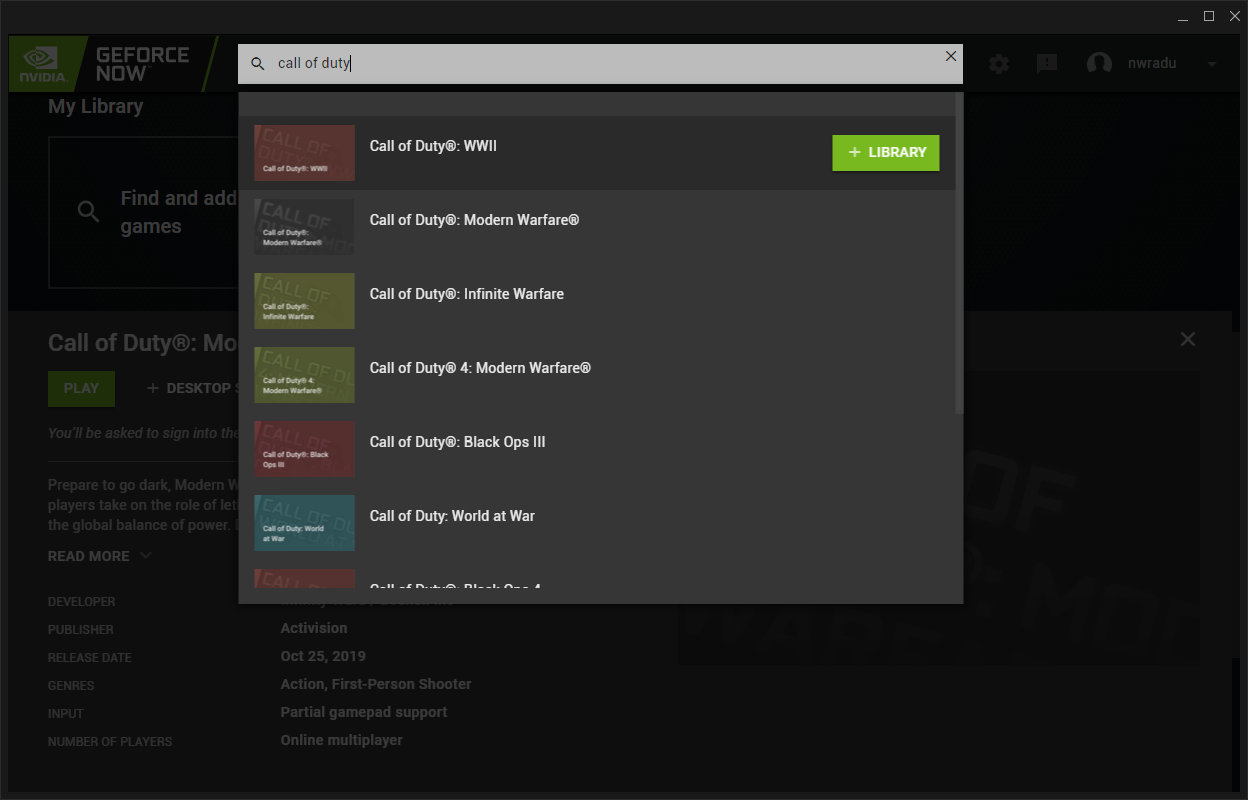Choose 'Call of Duty® 4: Modern Warfare®' result title
Viewport: 1248px width, 800px height.
point(480,368)
